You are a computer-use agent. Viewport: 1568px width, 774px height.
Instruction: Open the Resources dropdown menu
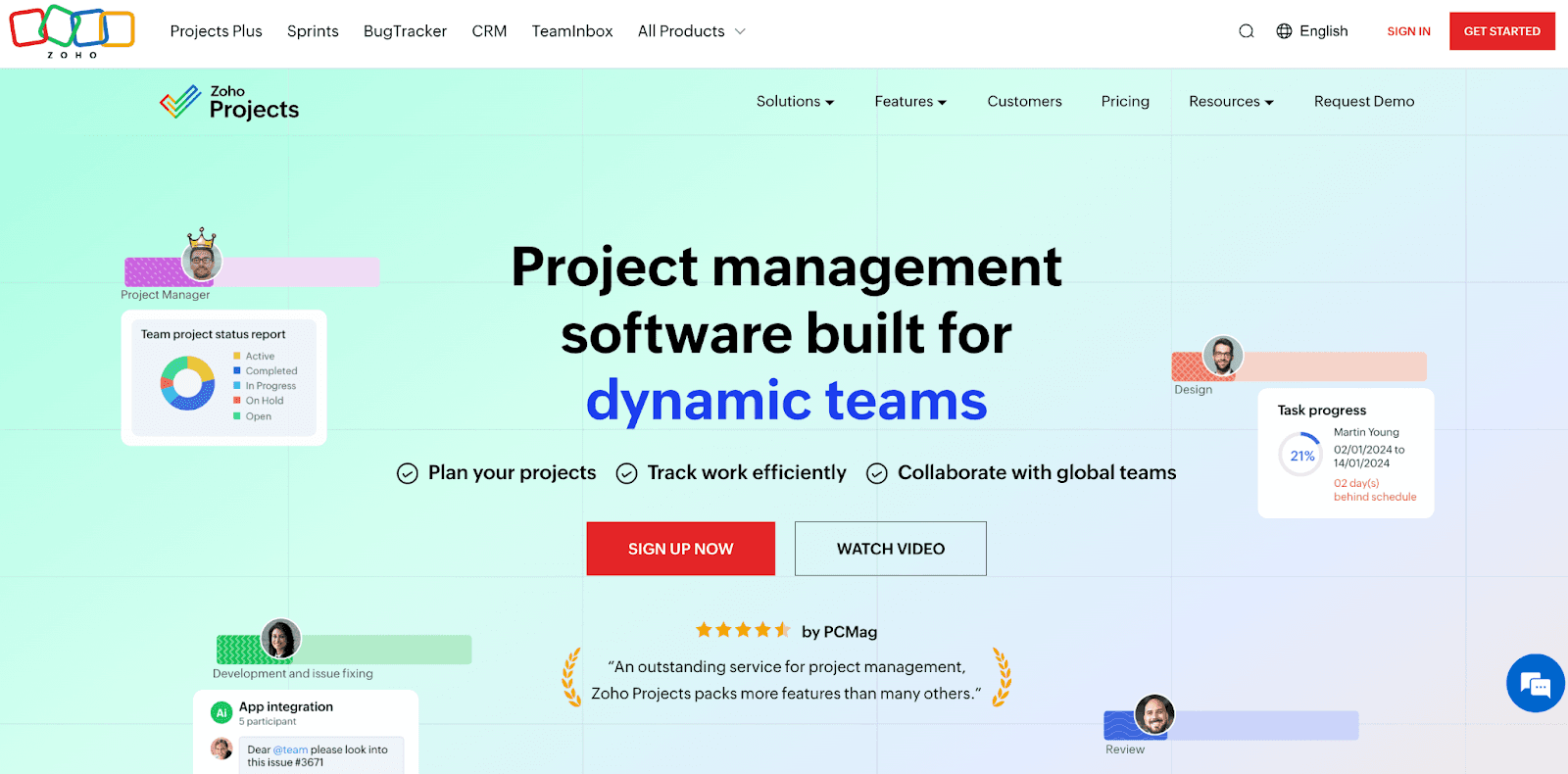tap(1231, 102)
